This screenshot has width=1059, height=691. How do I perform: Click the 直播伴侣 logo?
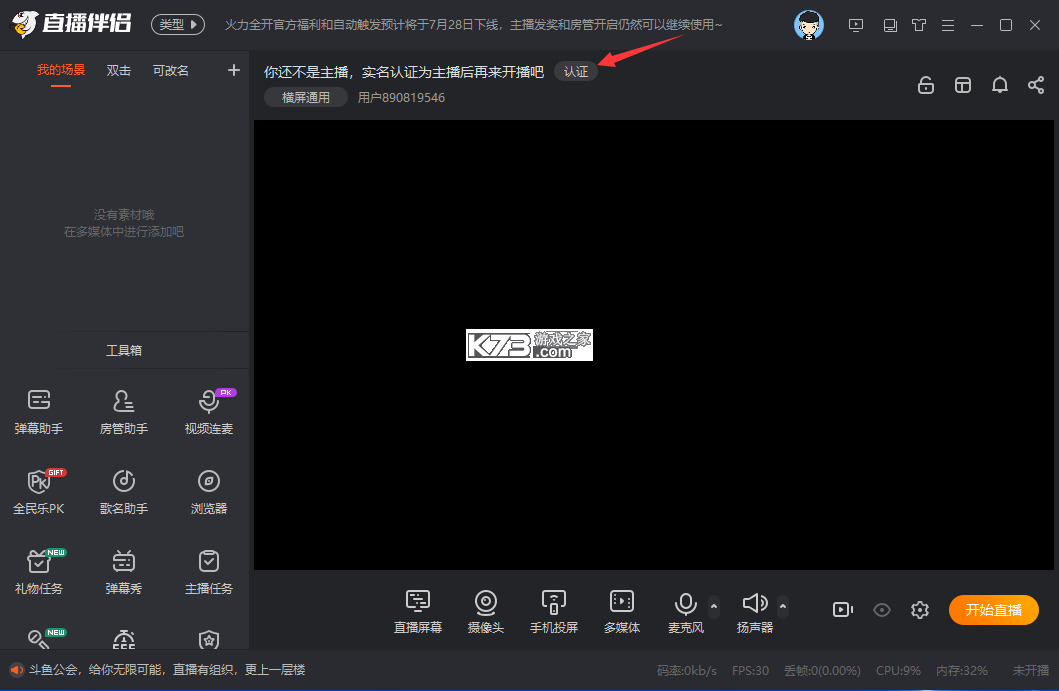(72, 24)
